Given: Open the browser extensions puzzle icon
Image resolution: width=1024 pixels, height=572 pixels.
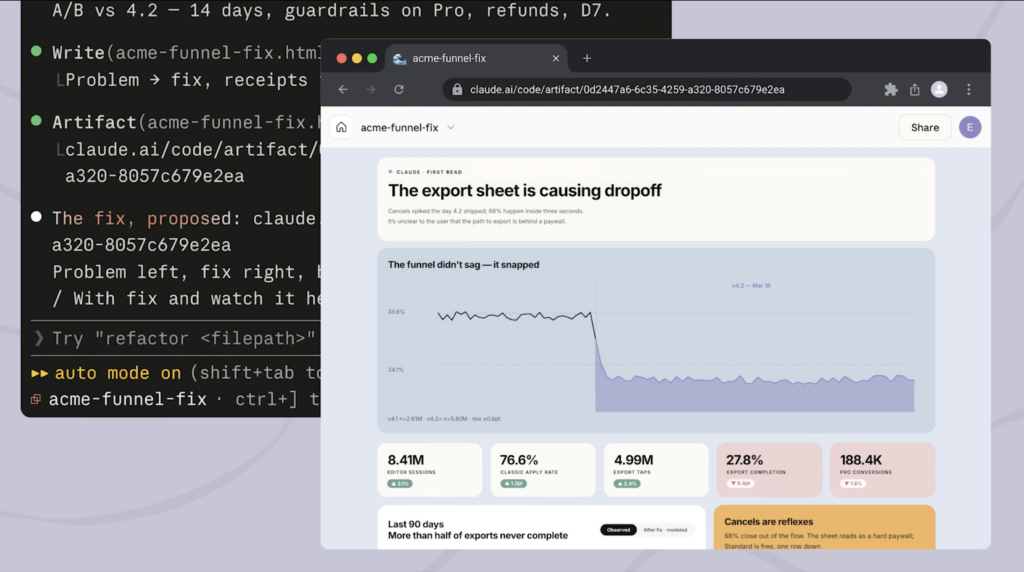Looking at the screenshot, I should 891,89.
